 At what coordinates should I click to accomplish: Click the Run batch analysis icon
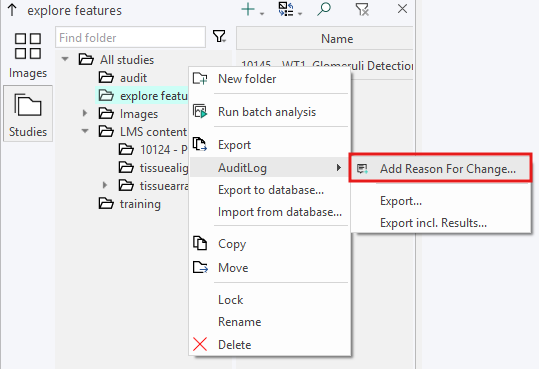[200, 111]
